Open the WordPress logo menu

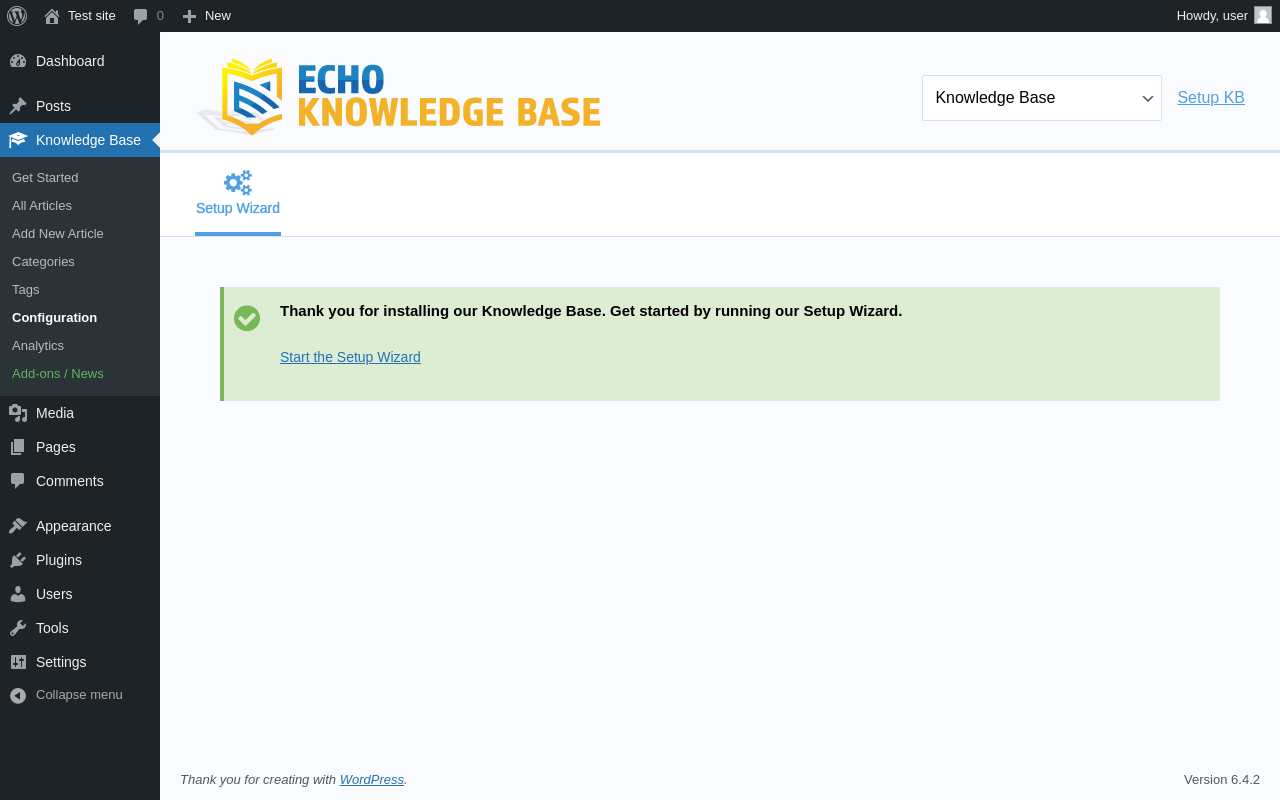point(17,16)
